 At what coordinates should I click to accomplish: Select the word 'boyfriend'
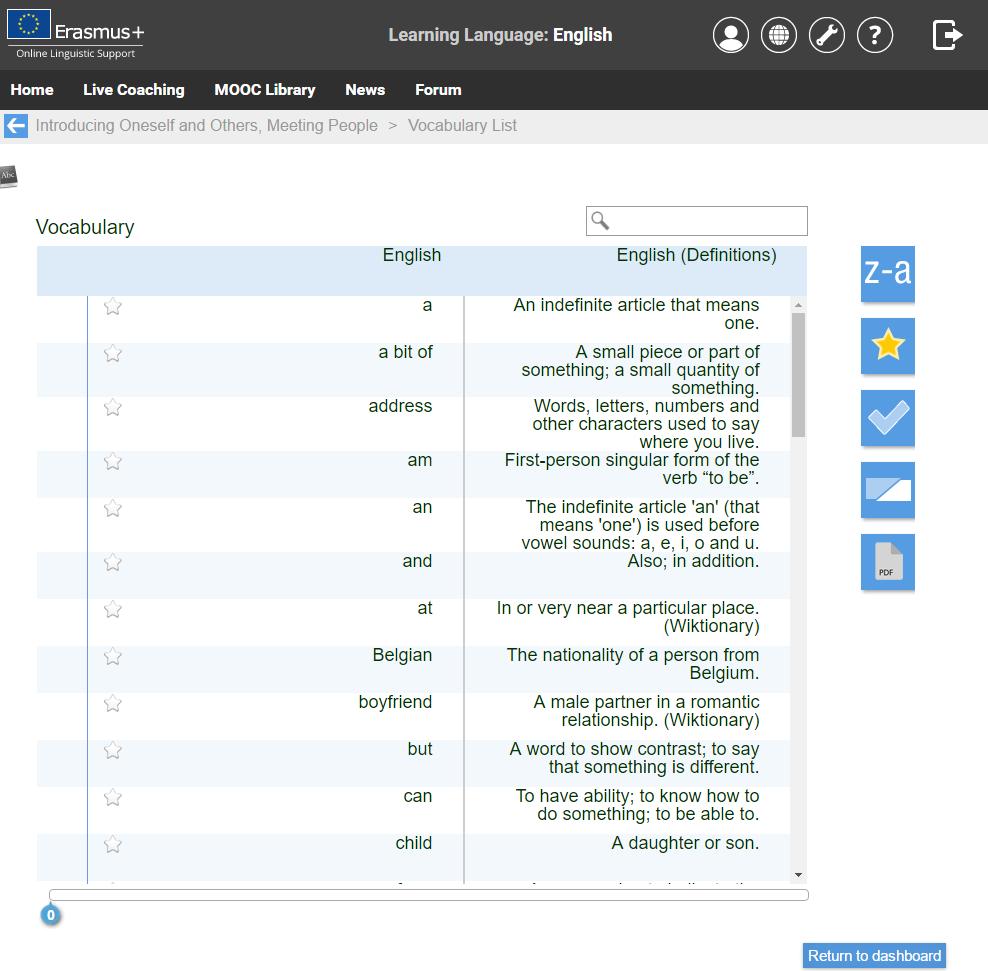pos(395,702)
